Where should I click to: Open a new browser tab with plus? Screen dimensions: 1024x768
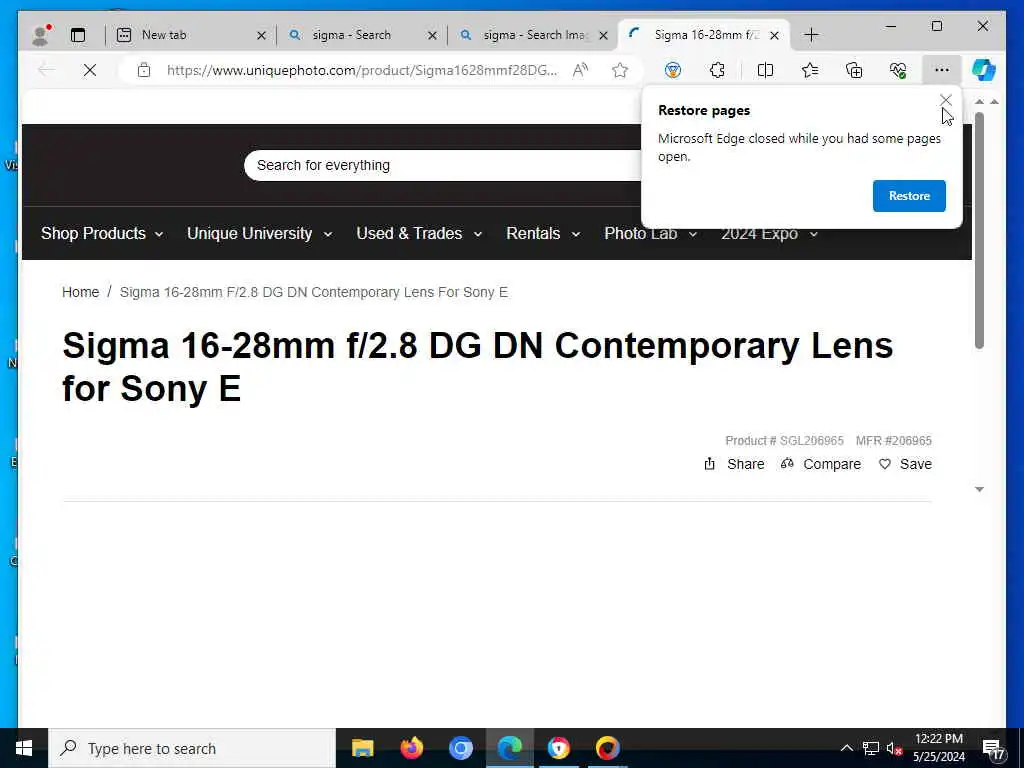811,35
